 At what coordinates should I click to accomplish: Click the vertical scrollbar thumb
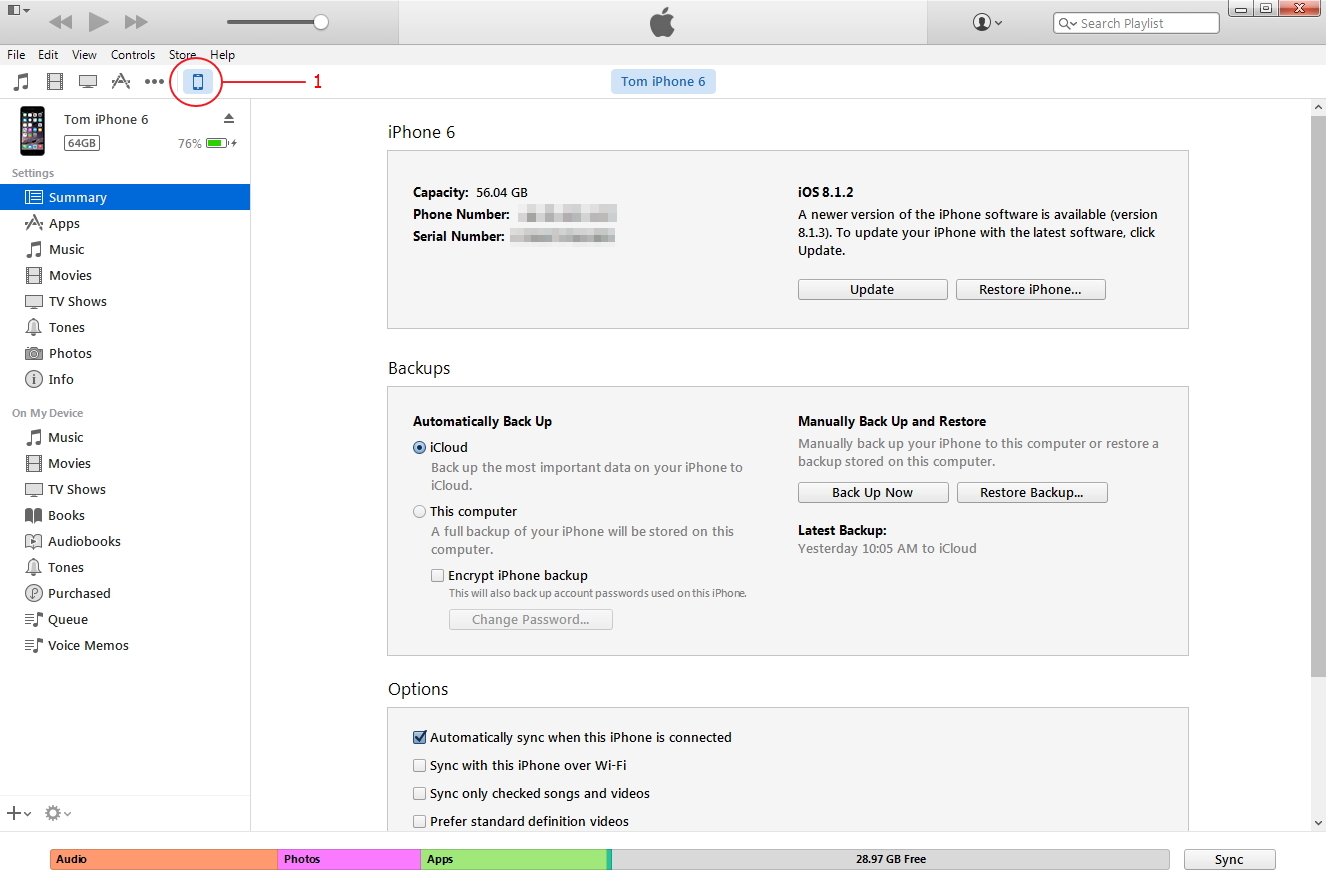point(1318,396)
